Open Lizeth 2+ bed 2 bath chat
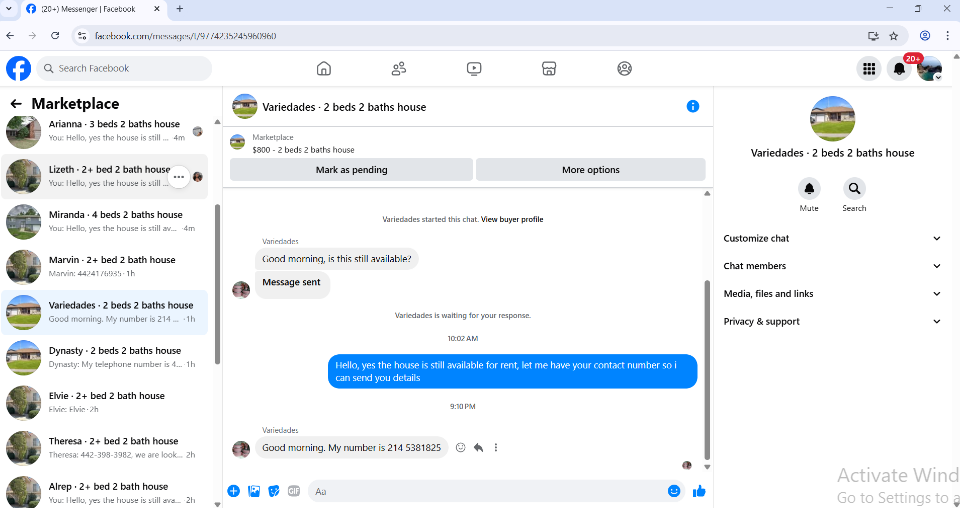The image size is (960, 508). (105, 176)
